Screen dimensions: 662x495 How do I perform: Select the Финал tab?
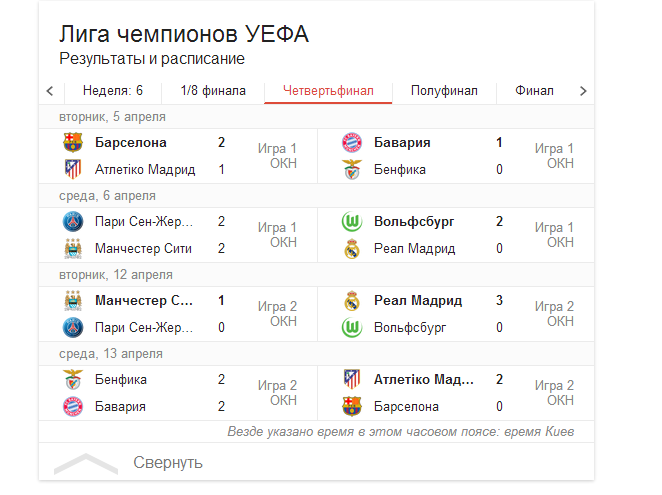[x=534, y=91]
